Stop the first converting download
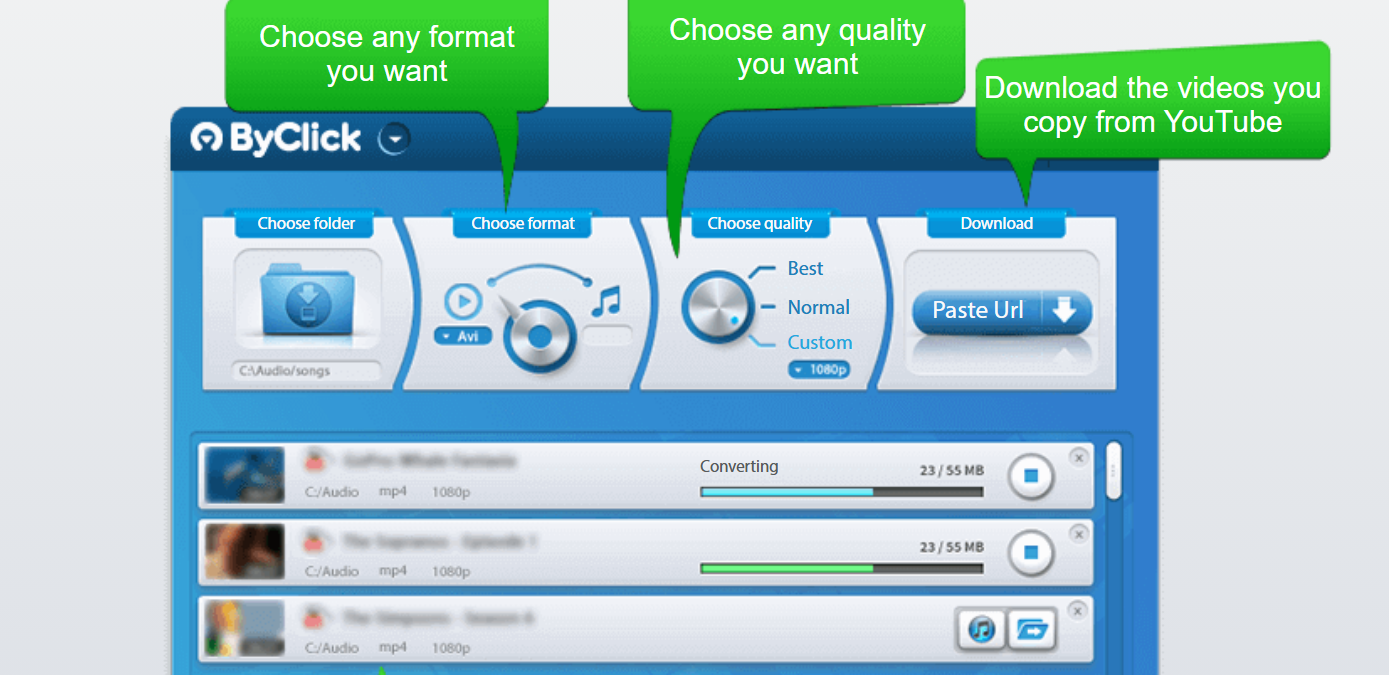This screenshot has width=1389, height=675. pos(1032,477)
